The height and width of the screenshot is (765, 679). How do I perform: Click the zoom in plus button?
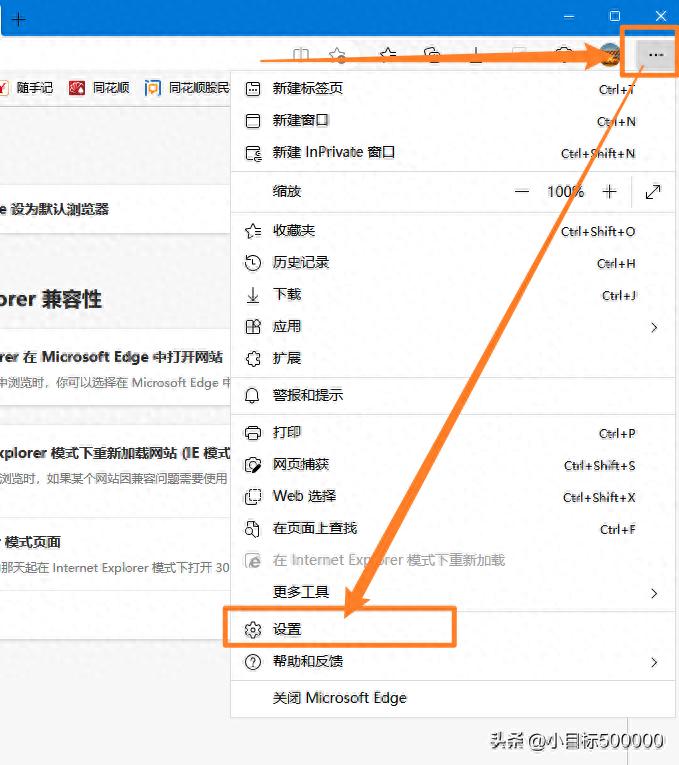click(610, 191)
